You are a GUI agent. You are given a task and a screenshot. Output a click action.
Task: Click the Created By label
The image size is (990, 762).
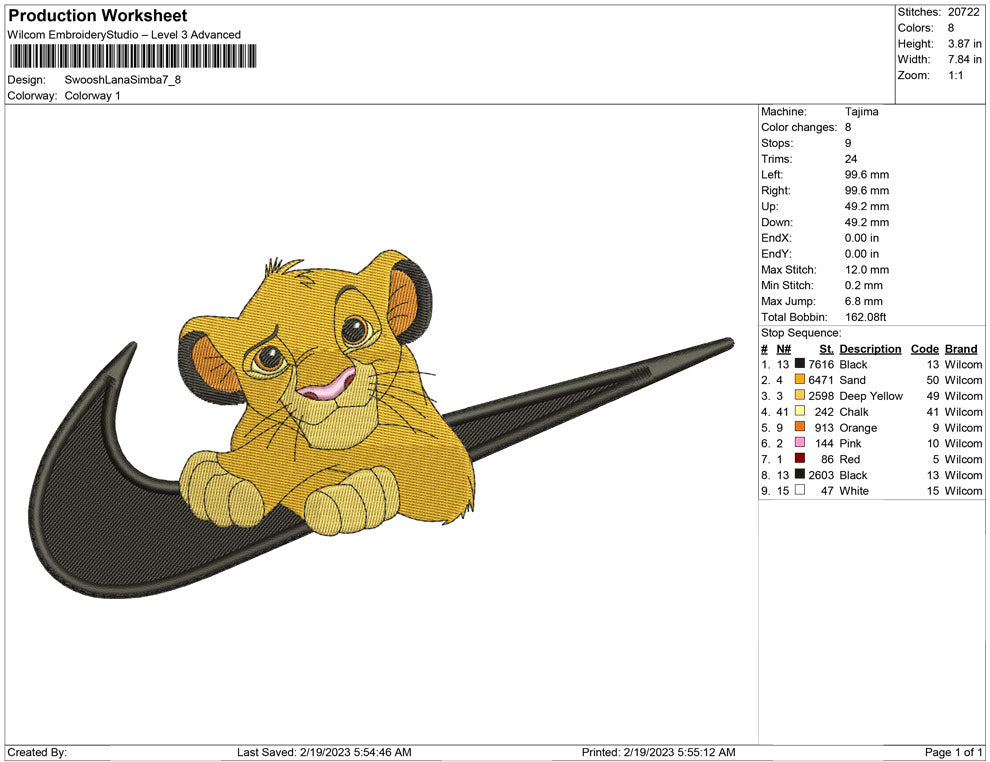point(37,752)
